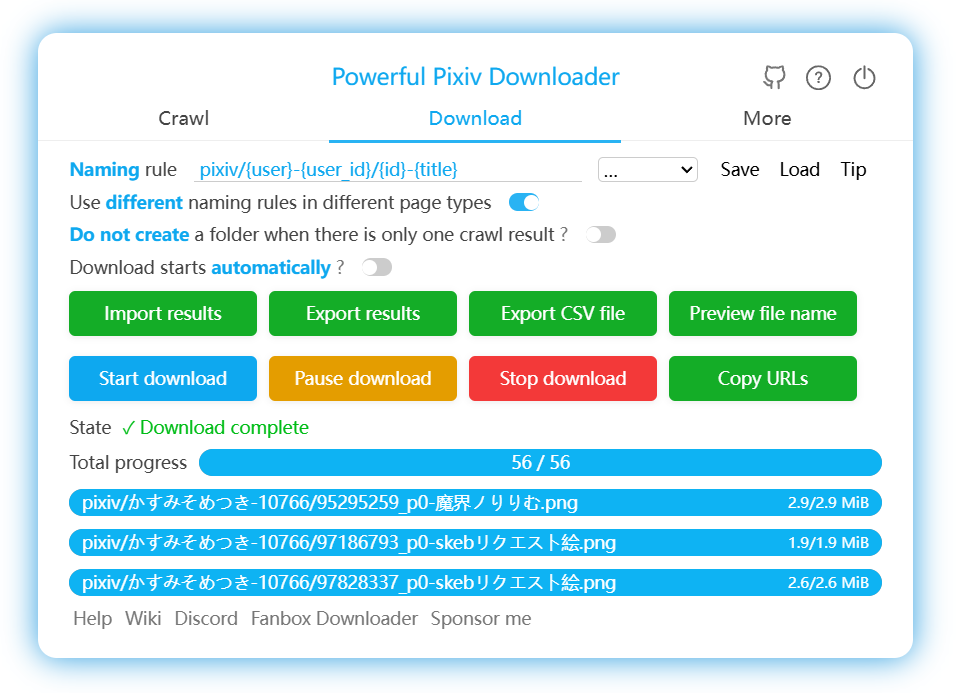The image size is (956, 693).
Task: Click the Stop download button
Action: (563, 379)
